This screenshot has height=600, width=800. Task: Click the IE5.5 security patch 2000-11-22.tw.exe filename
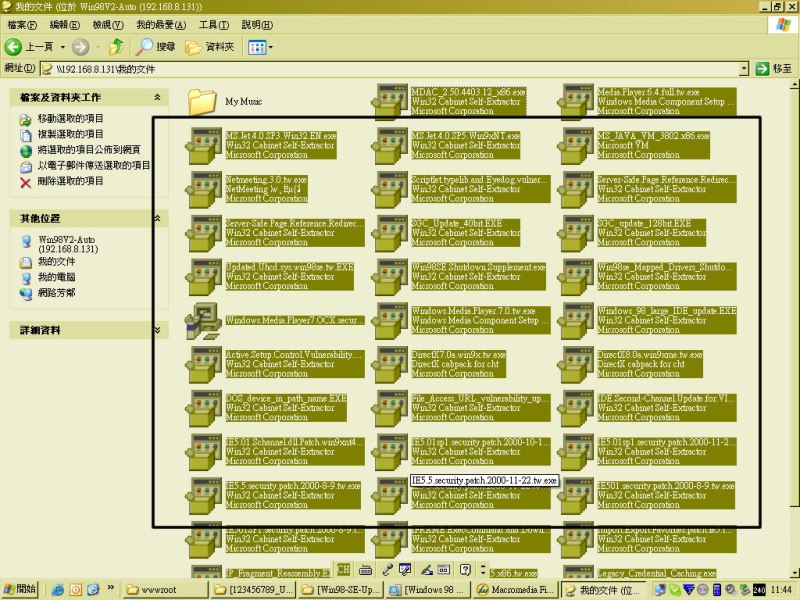coord(484,481)
